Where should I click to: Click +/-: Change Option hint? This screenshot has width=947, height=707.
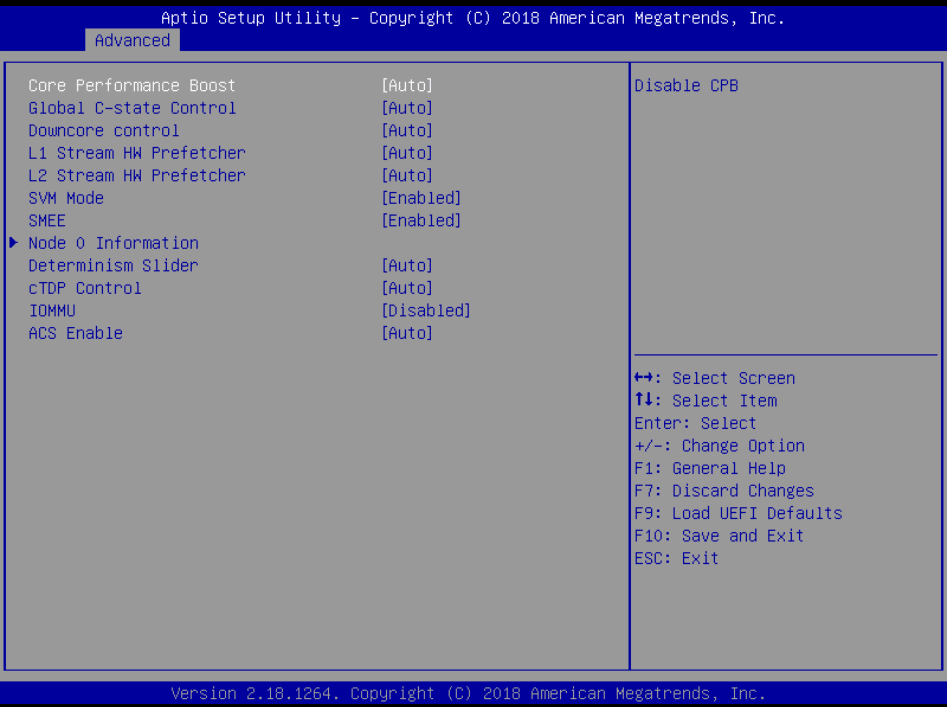pos(720,446)
